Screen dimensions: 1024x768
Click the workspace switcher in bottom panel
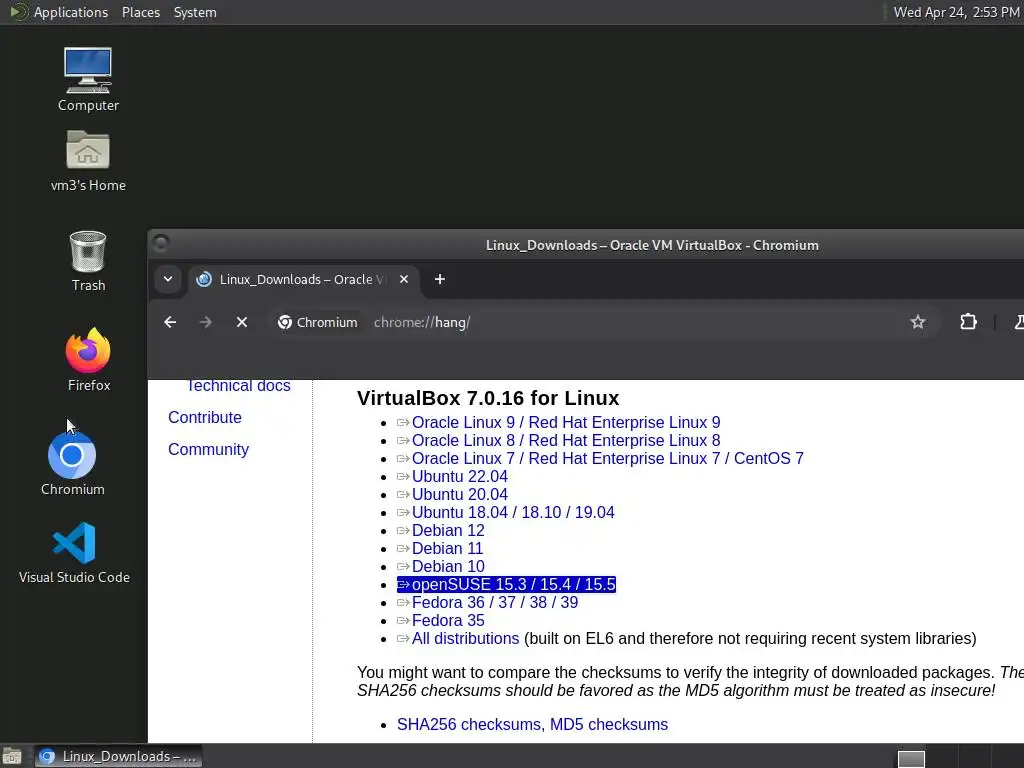click(x=911, y=758)
